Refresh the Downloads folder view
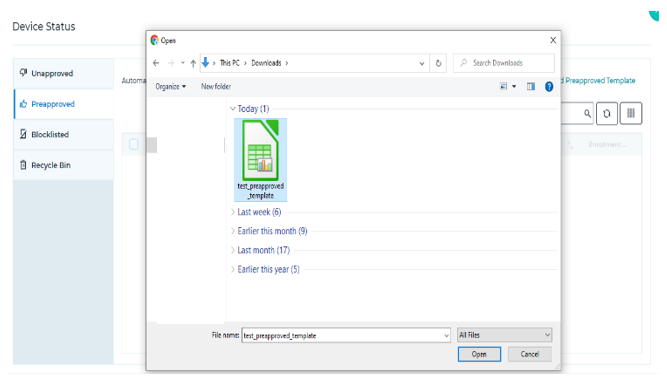This screenshot has height=379, width=667. (x=438, y=63)
